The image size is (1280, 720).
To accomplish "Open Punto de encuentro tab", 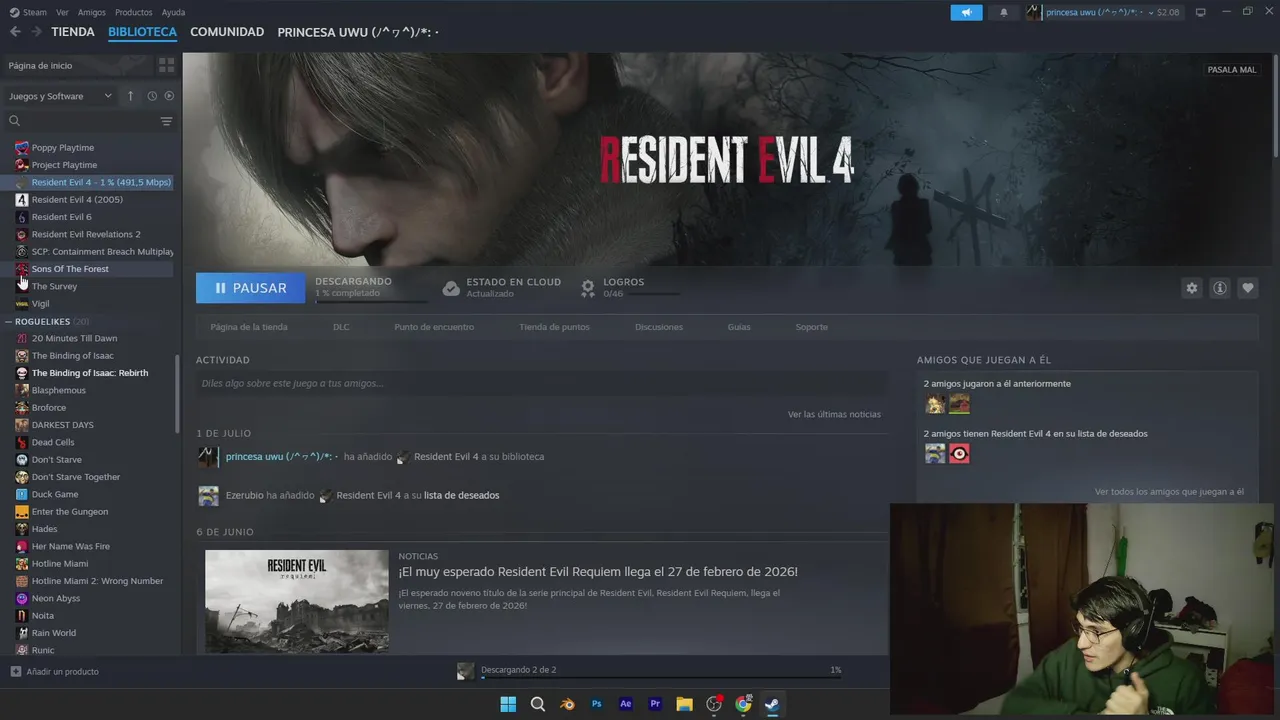I will click(x=434, y=327).
